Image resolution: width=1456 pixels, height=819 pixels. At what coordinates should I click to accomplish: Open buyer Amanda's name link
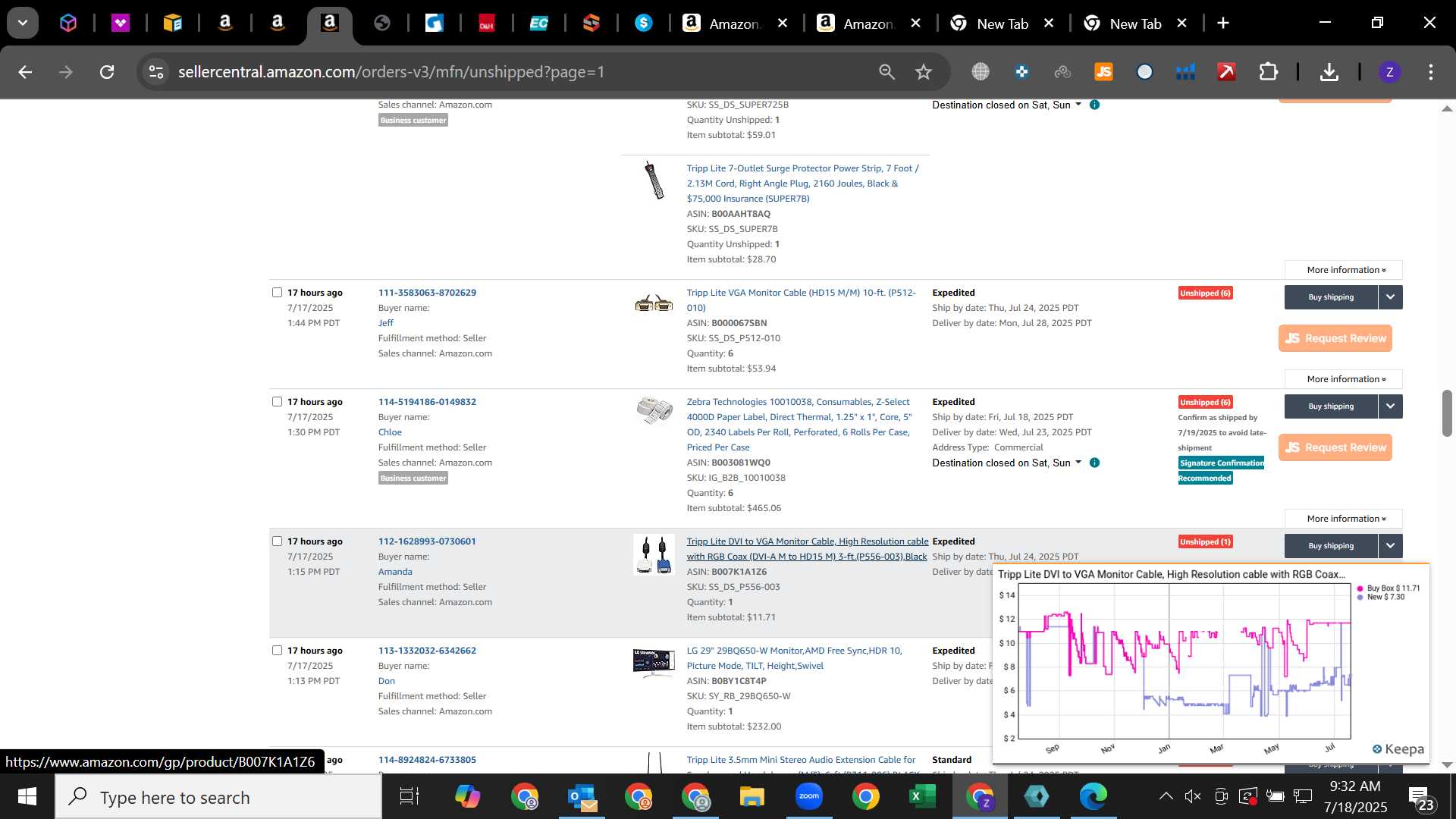pos(395,572)
